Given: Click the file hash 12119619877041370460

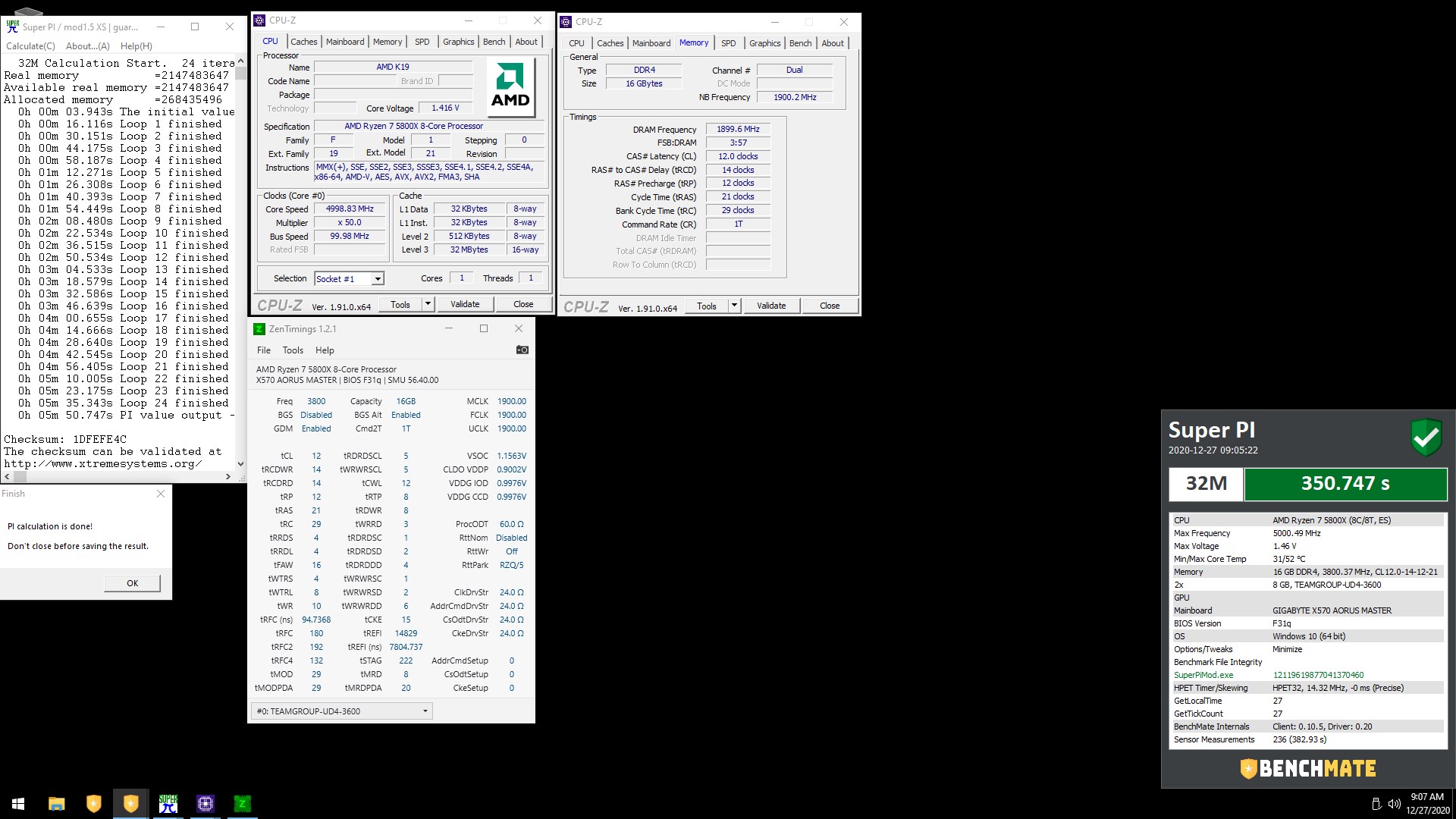Looking at the screenshot, I should click(1318, 675).
